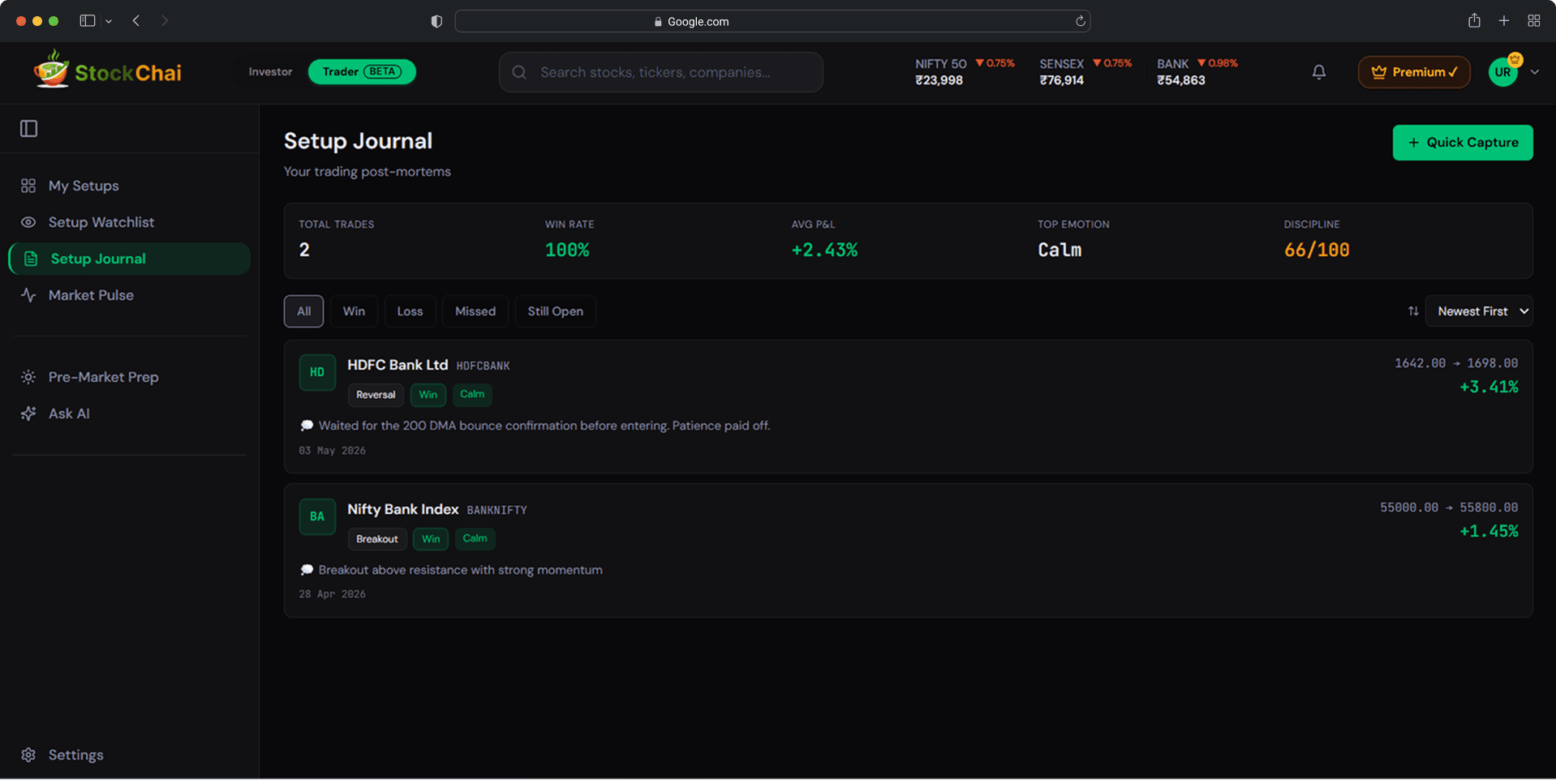The image size is (1556, 784).
Task: Click the BANK index ticker
Action: pyautogui.click(x=1197, y=71)
